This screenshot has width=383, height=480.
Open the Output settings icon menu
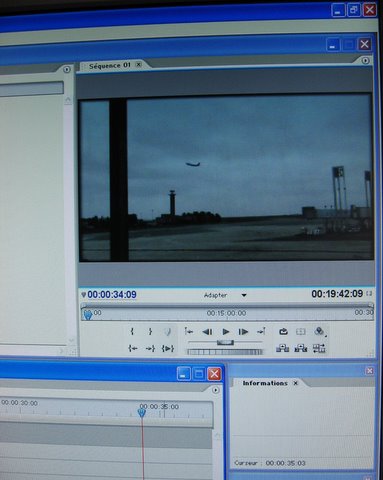(319, 331)
